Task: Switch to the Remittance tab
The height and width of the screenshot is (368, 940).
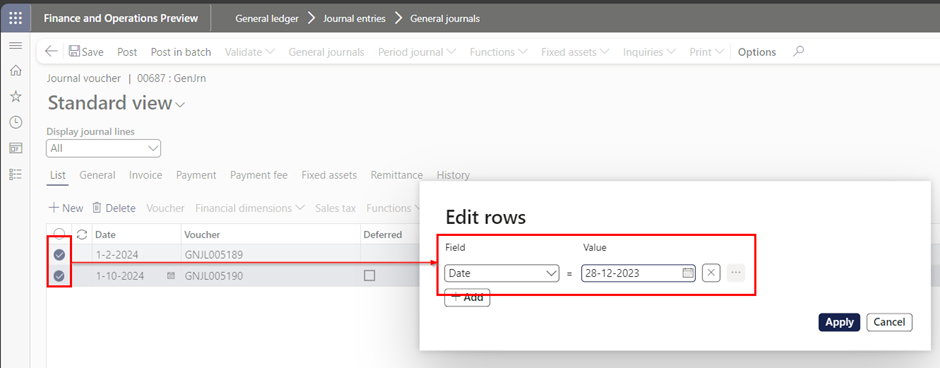Action: pyautogui.click(x=396, y=175)
